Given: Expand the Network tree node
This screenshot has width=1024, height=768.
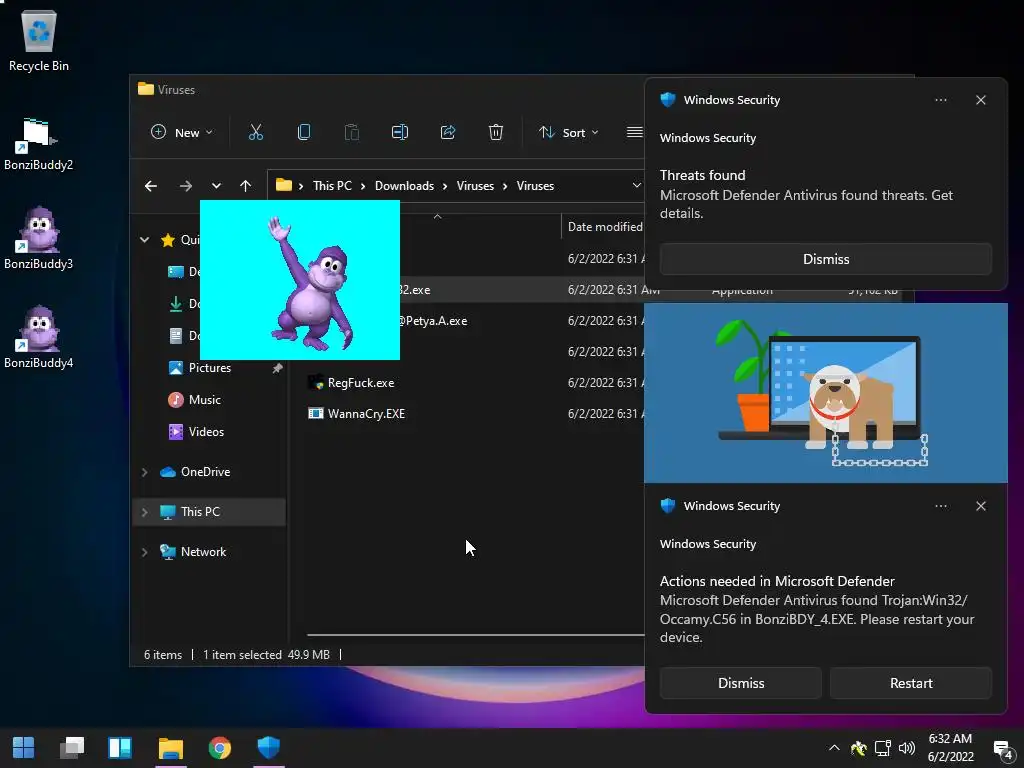Looking at the screenshot, I should (144, 552).
